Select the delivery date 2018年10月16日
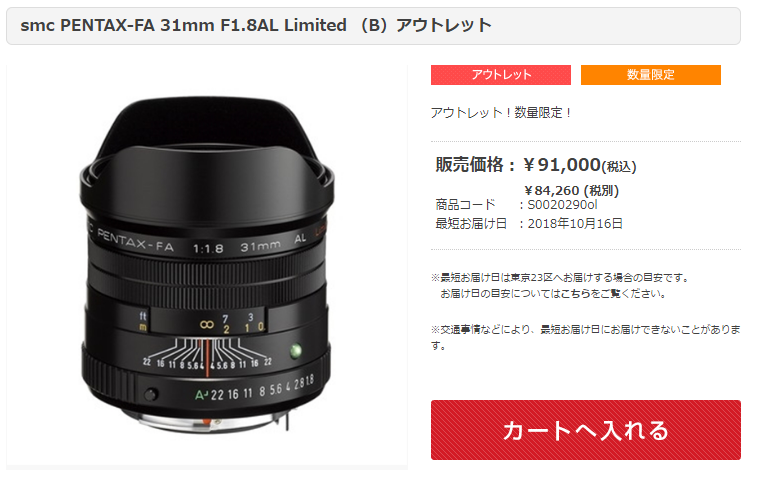Viewport: 764px width, 477px height. [575, 224]
